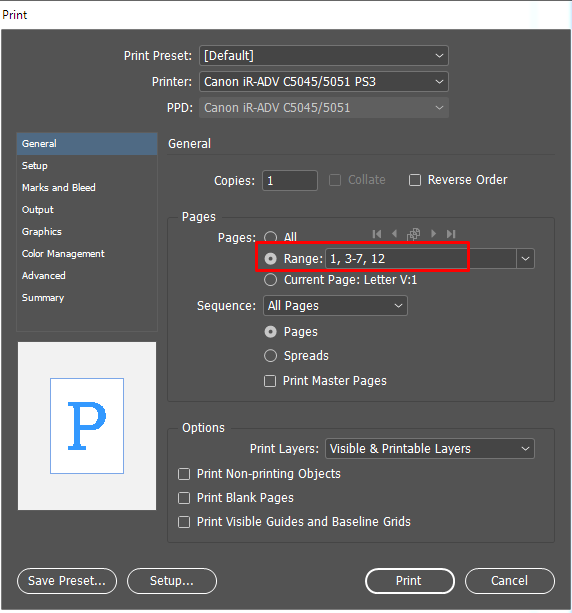The image size is (572, 613).
Task: Go to previous page preview arrow
Action: tap(394, 234)
